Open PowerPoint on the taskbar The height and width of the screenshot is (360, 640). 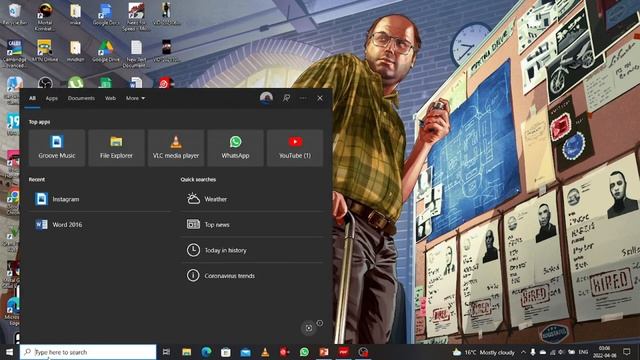(324, 352)
